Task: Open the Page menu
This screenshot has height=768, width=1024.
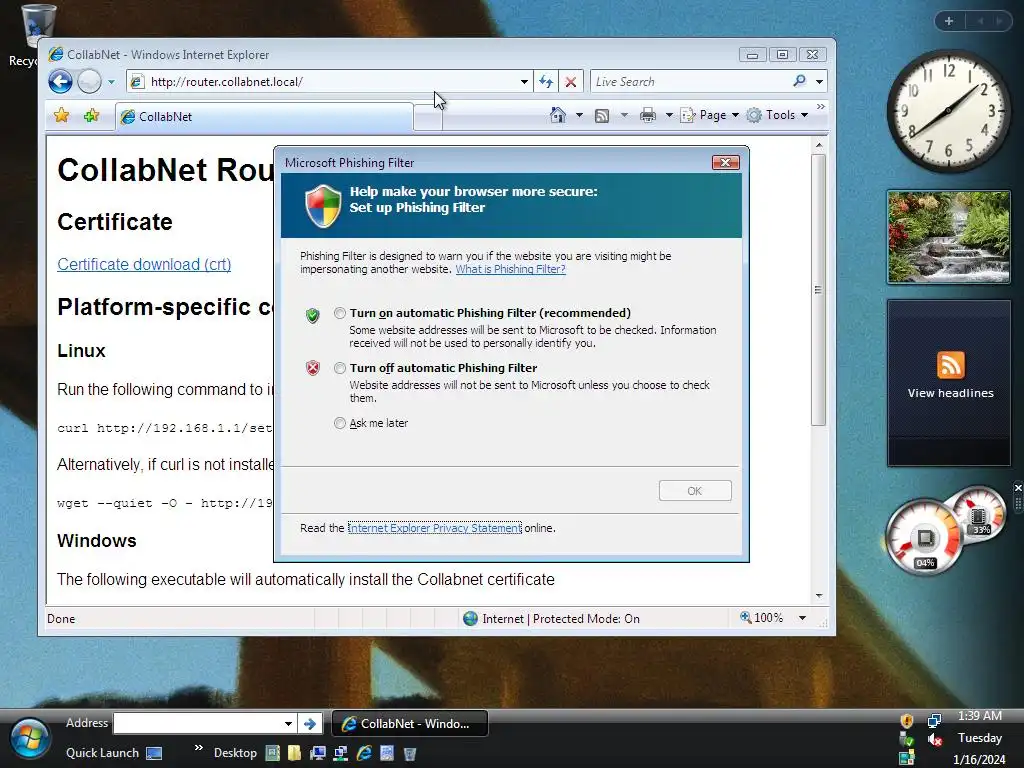Action: pyautogui.click(x=710, y=115)
